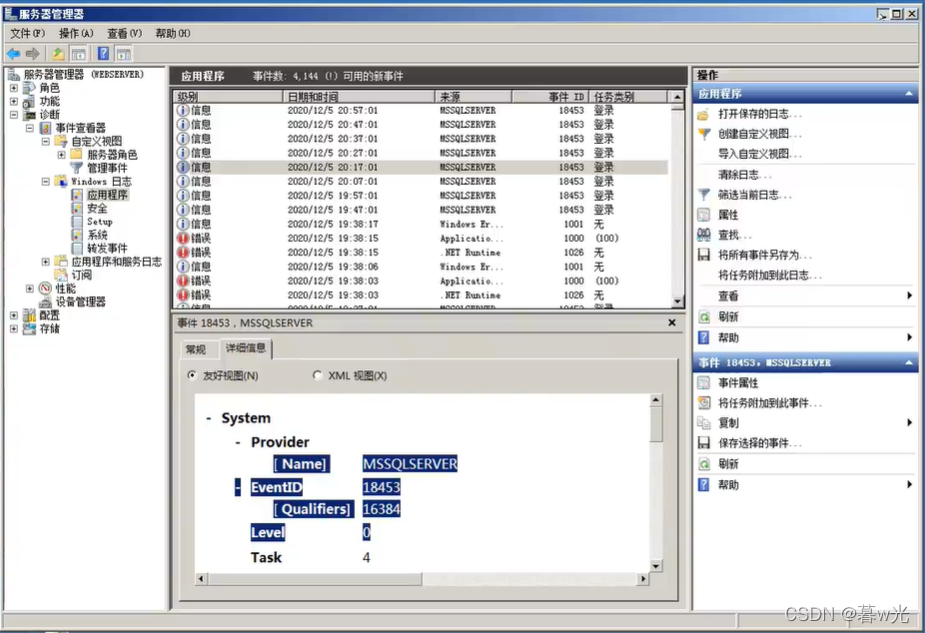Select the 友好视图(N) radio button
Viewport: 925px width, 633px height.
click(192, 375)
